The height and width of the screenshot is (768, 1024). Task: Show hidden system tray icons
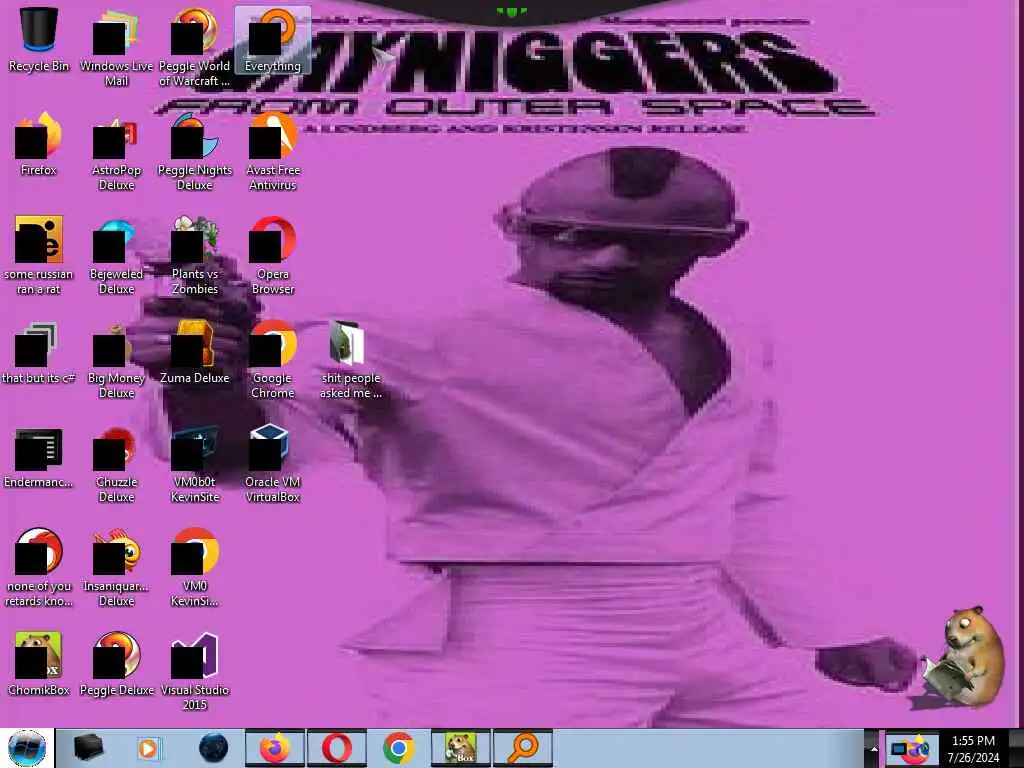(874, 748)
